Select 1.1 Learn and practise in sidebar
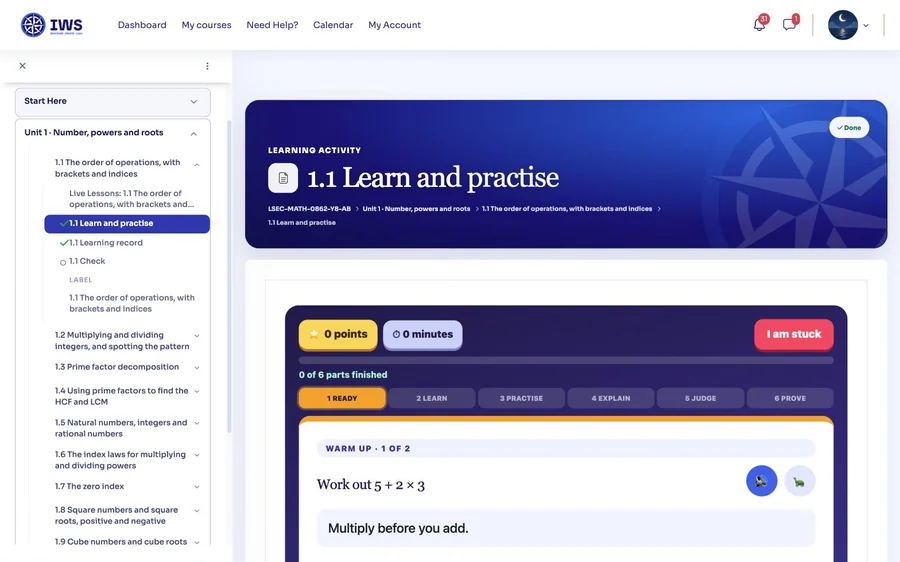This screenshot has width=900, height=562. tap(127, 224)
